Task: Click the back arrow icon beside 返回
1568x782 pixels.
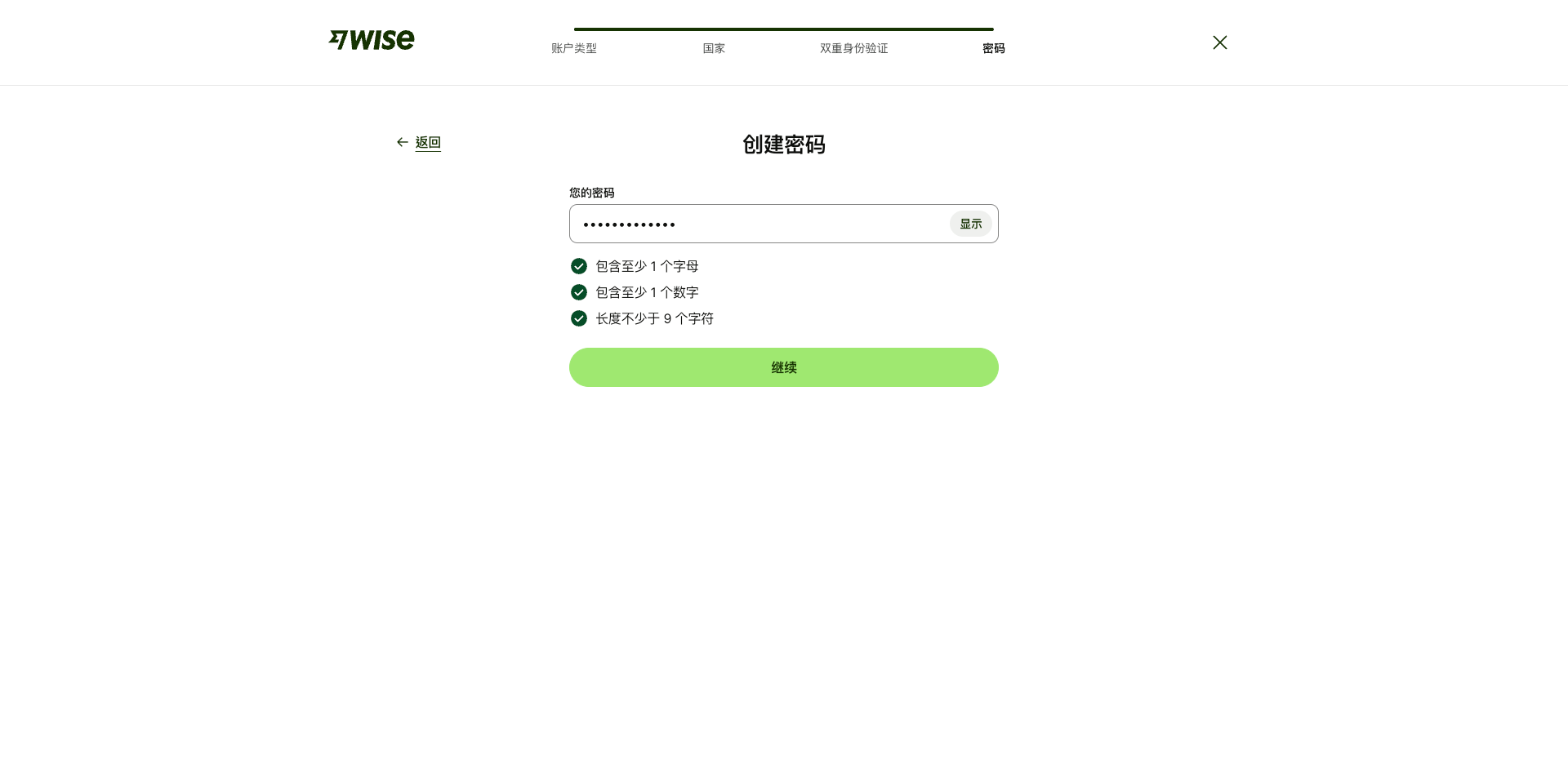Action: point(402,142)
